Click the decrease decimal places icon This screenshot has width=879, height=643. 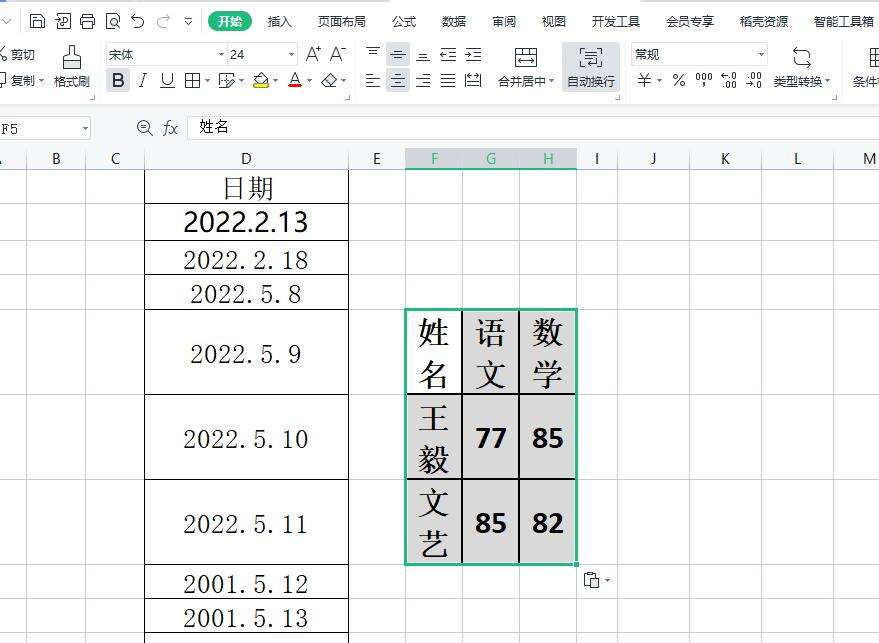coord(754,80)
